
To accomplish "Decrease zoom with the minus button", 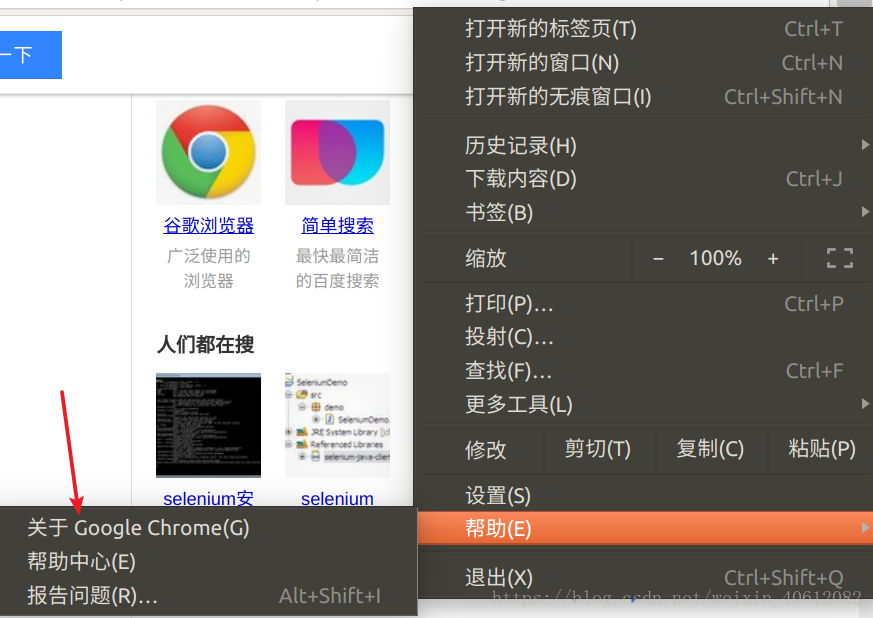I will [x=658, y=258].
